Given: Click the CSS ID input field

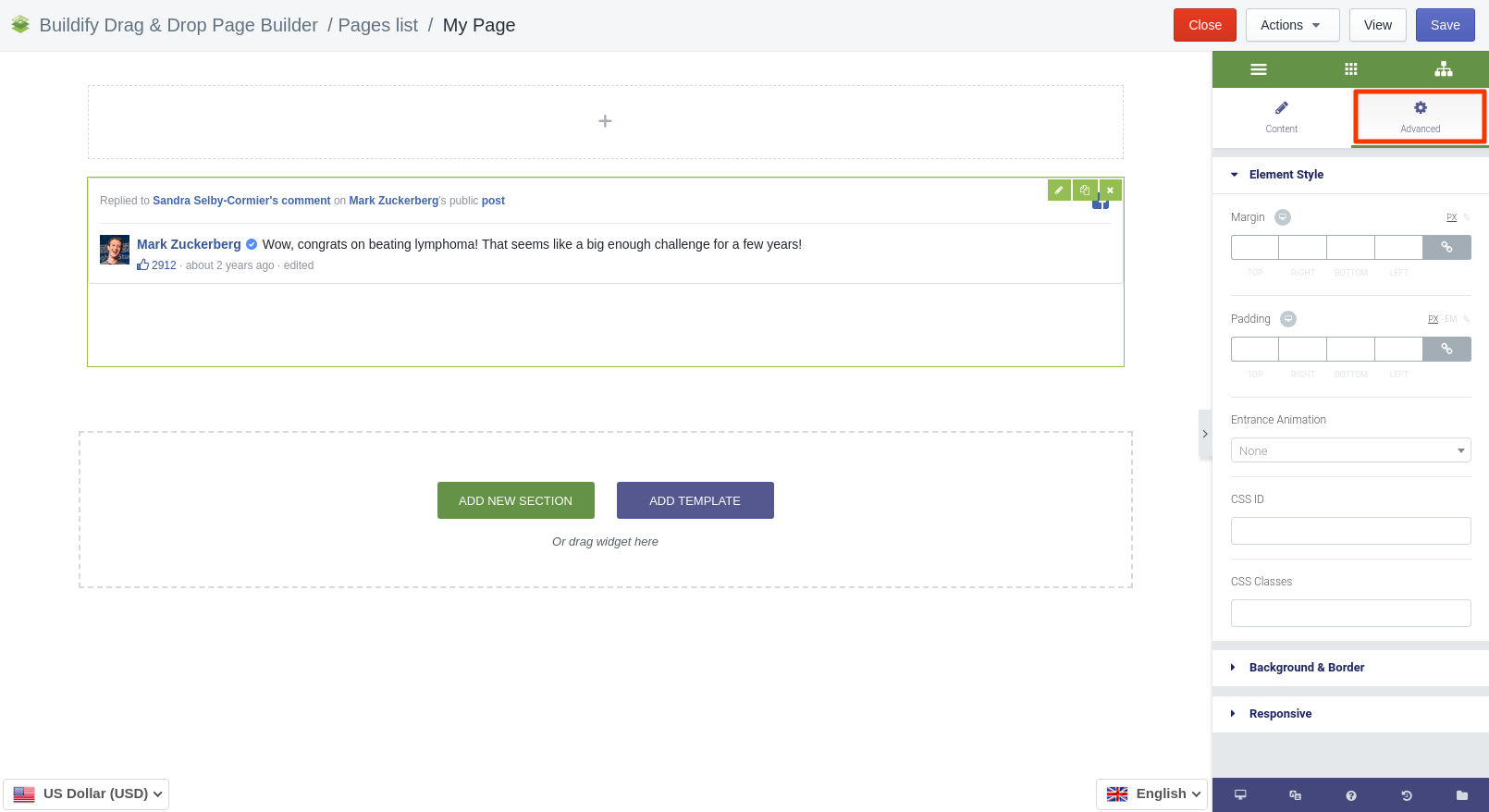Looking at the screenshot, I should click(x=1350, y=531).
